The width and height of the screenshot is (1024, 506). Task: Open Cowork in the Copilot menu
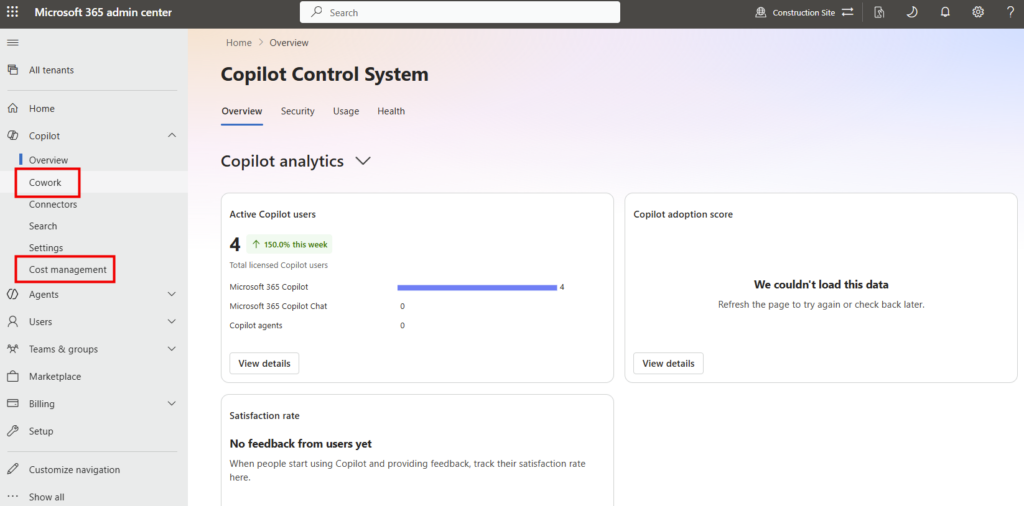coord(45,183)
